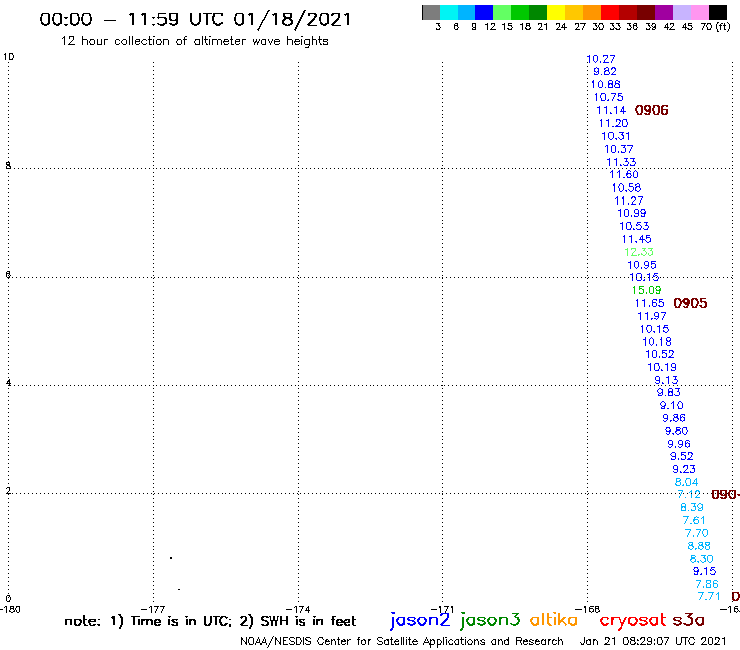Click the light blue value 8.04
Image resolution: width=740 pixels, height=650 pixels.
tap(686, 482)
